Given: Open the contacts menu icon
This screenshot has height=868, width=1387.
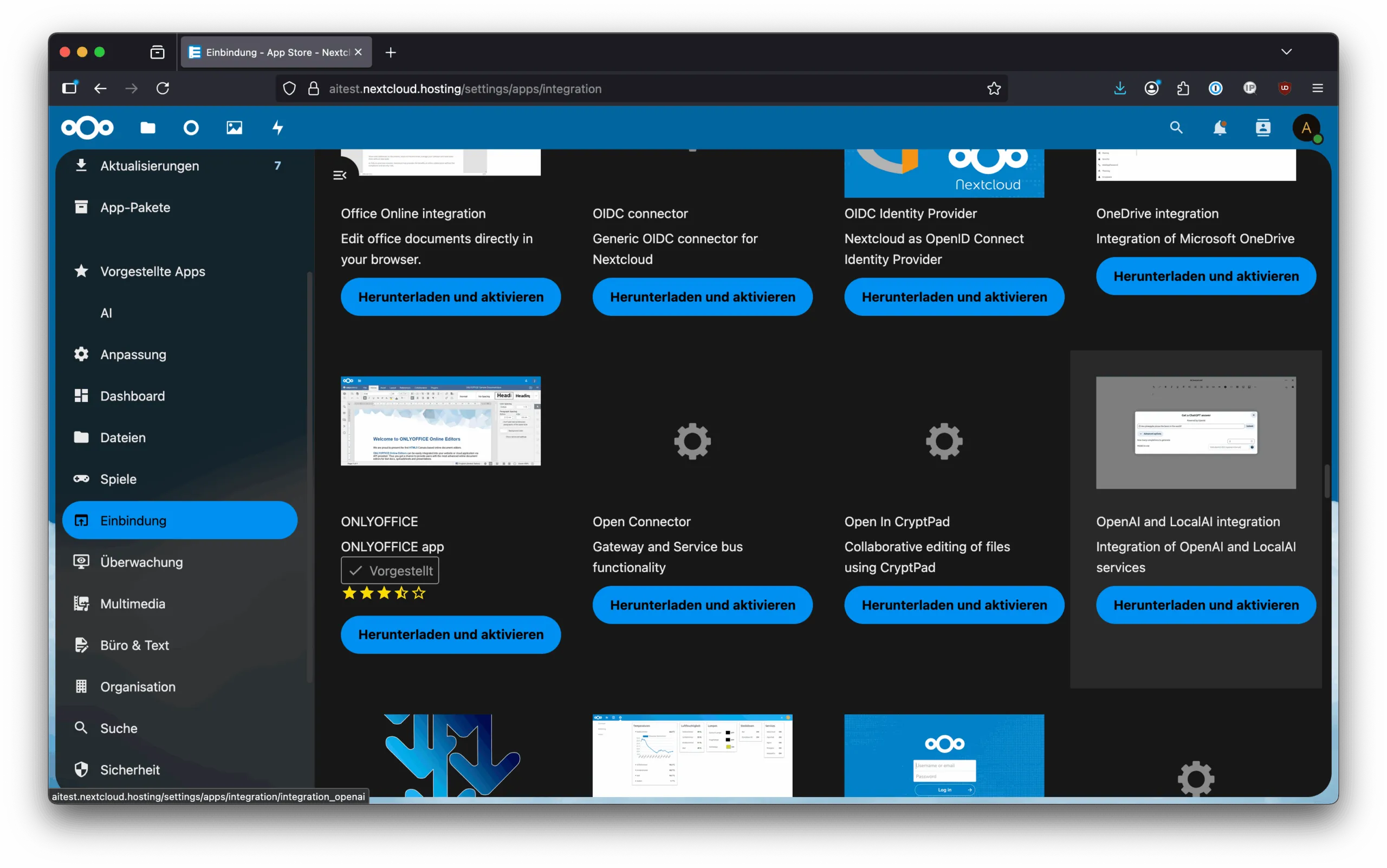Looking at the screenshot, I should [x=1262, y=127].
